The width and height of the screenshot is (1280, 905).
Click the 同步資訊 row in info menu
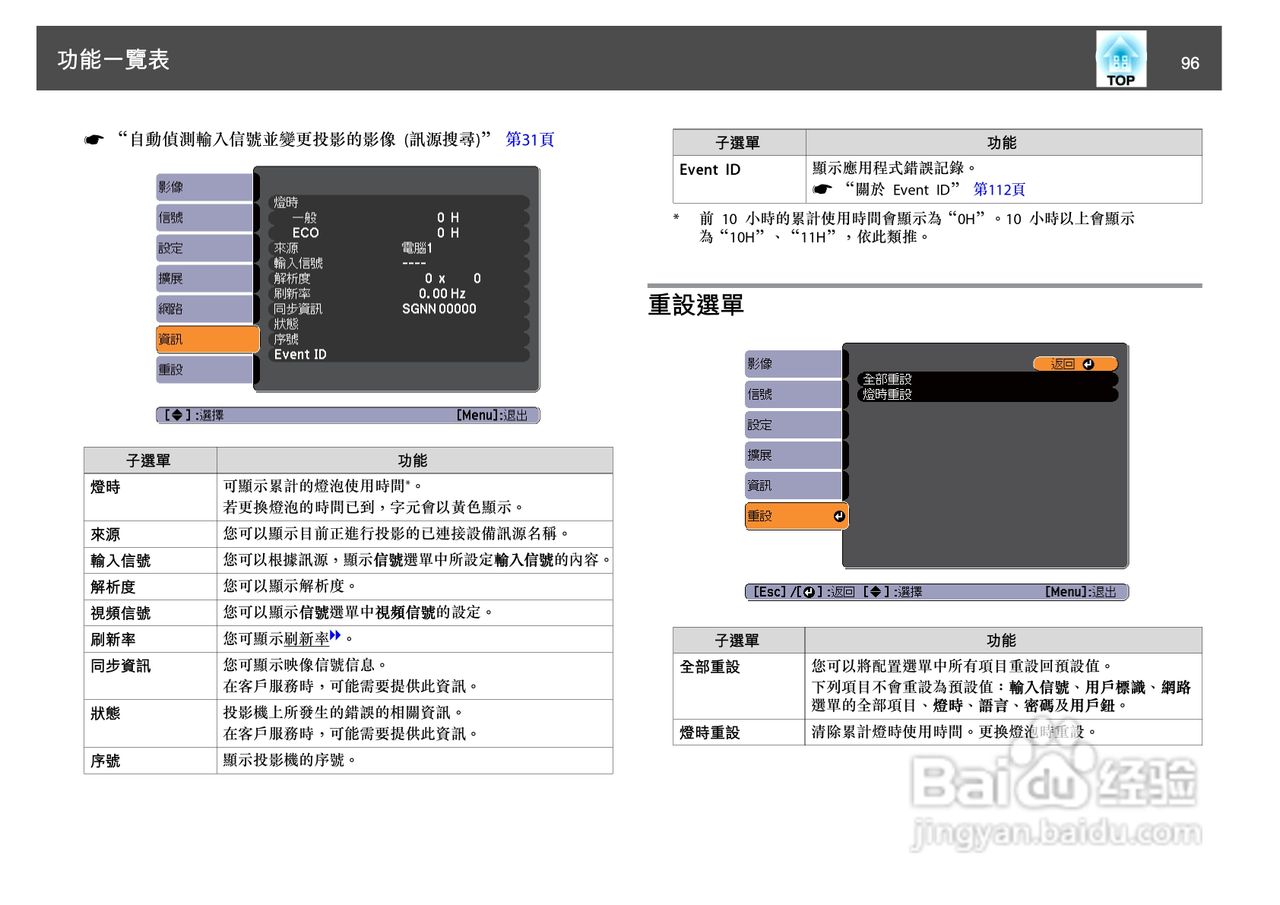tap(400, 309)
